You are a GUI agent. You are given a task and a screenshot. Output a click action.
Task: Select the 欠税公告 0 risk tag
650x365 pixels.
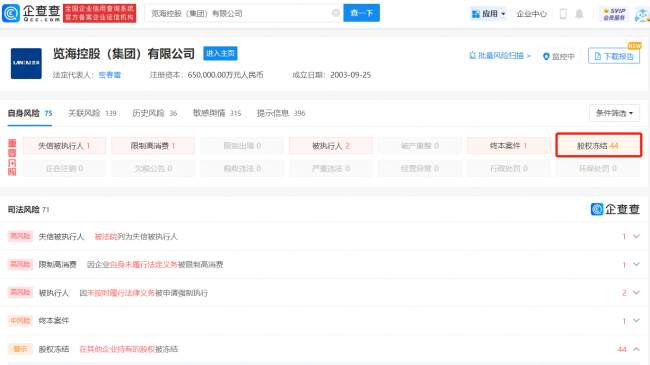point(153,168)
